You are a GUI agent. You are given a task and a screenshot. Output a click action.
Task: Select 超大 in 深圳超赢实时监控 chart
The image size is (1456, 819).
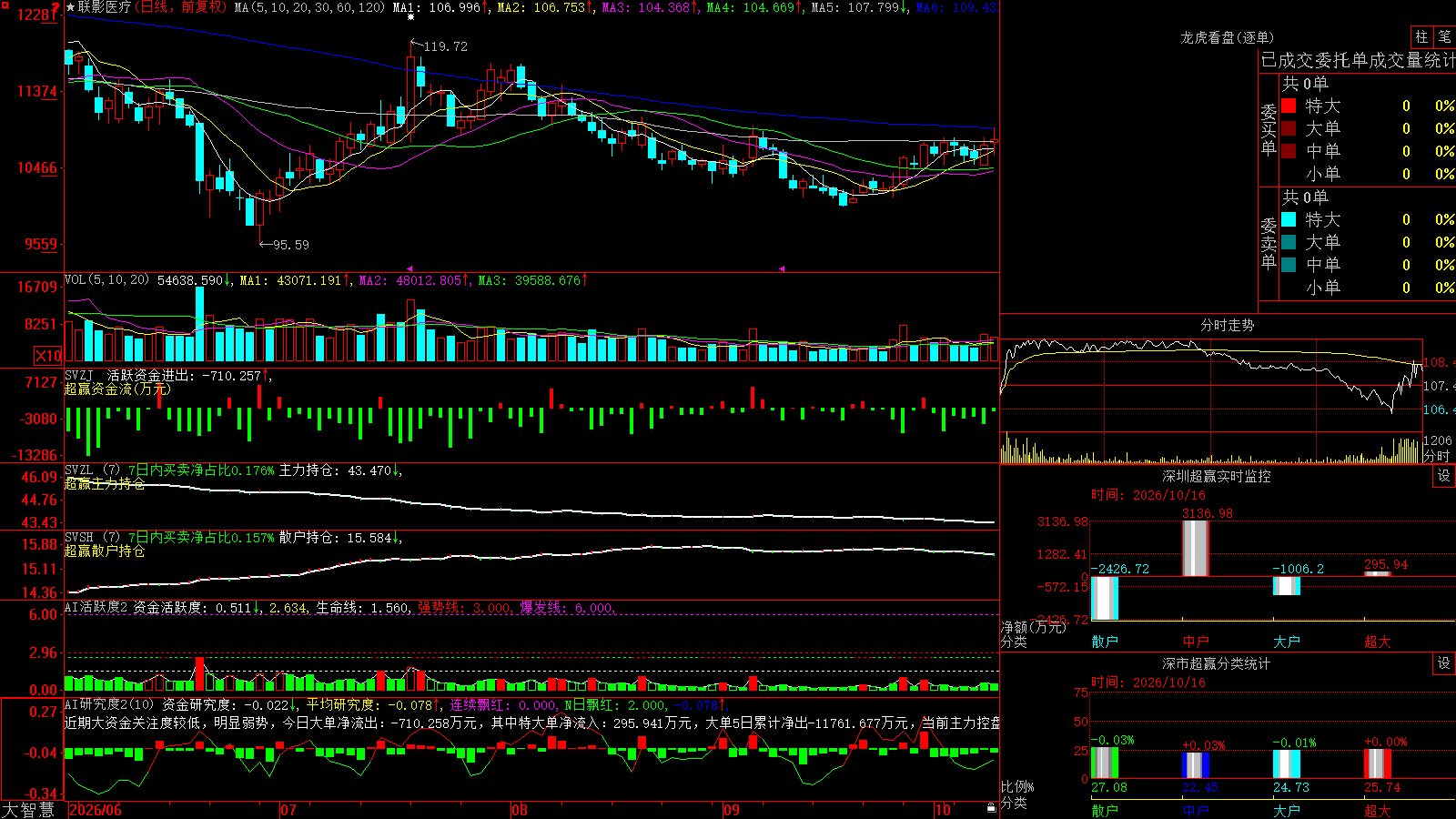1378,642
